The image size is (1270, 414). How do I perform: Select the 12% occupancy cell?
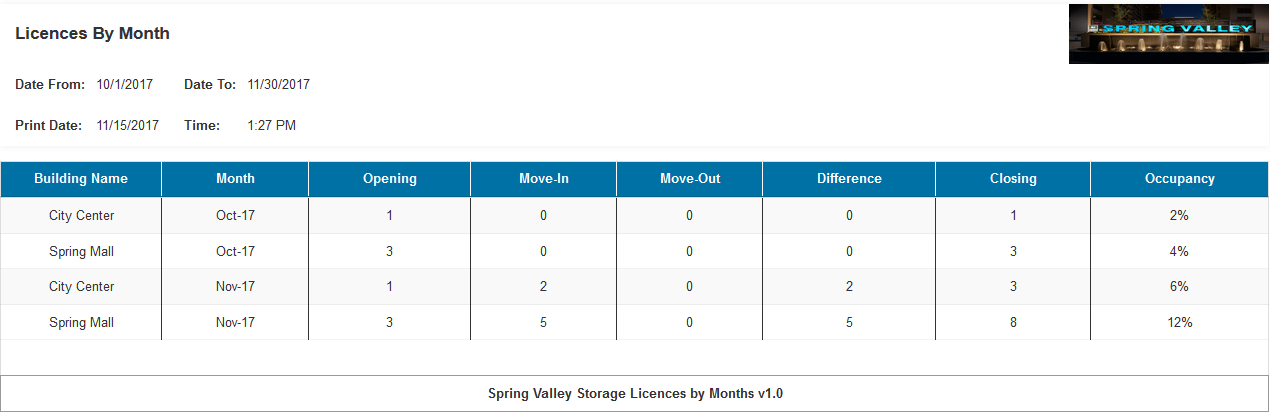pyautogui.click(x=1180, y=322)
